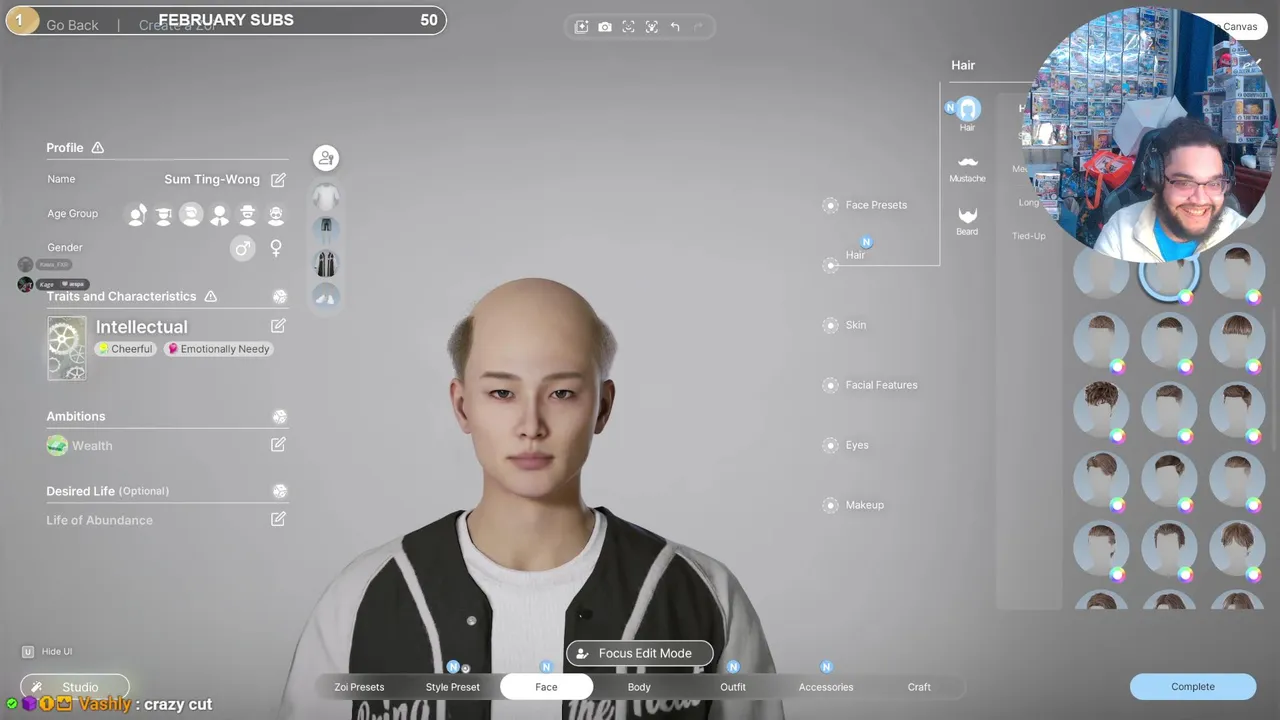This screenshot has height=720, width=1280.
Task: Switch to the Face tab
Action: pyautogui.click(x=546, y=687)
